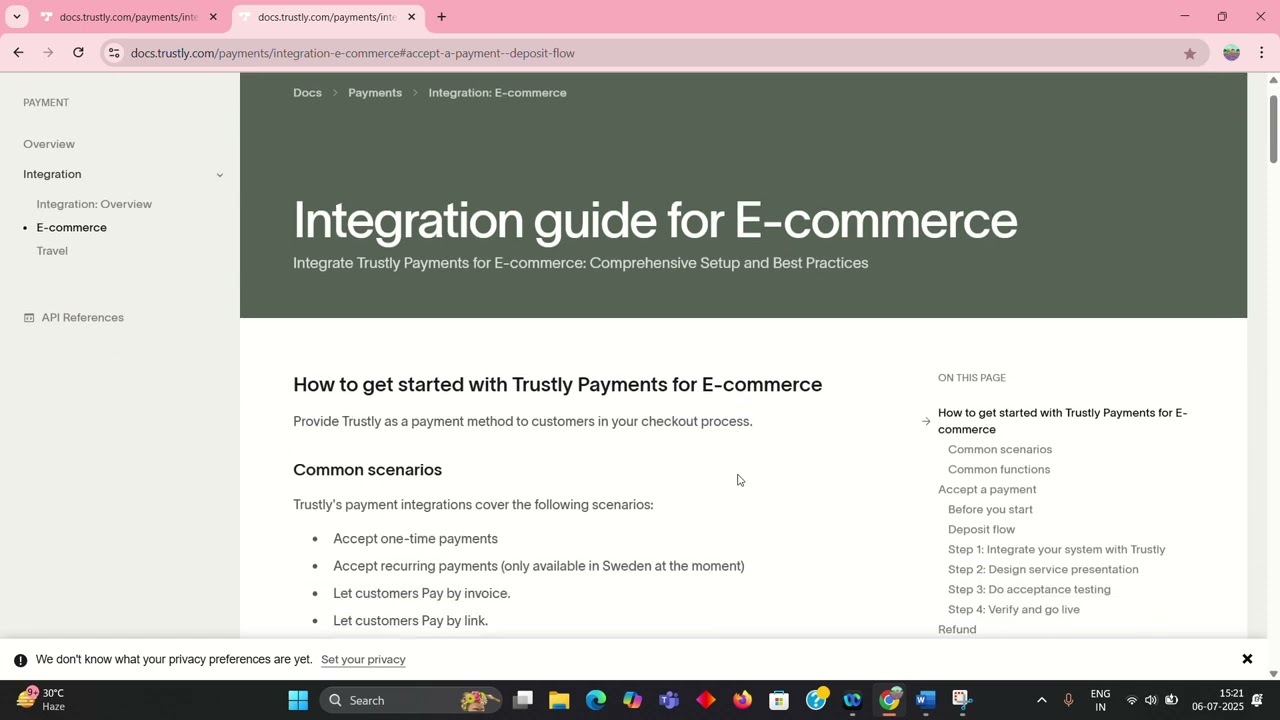Open Microsoft Store from taskbar
This screenshot has width=1280, height=720.
(779, 700)
